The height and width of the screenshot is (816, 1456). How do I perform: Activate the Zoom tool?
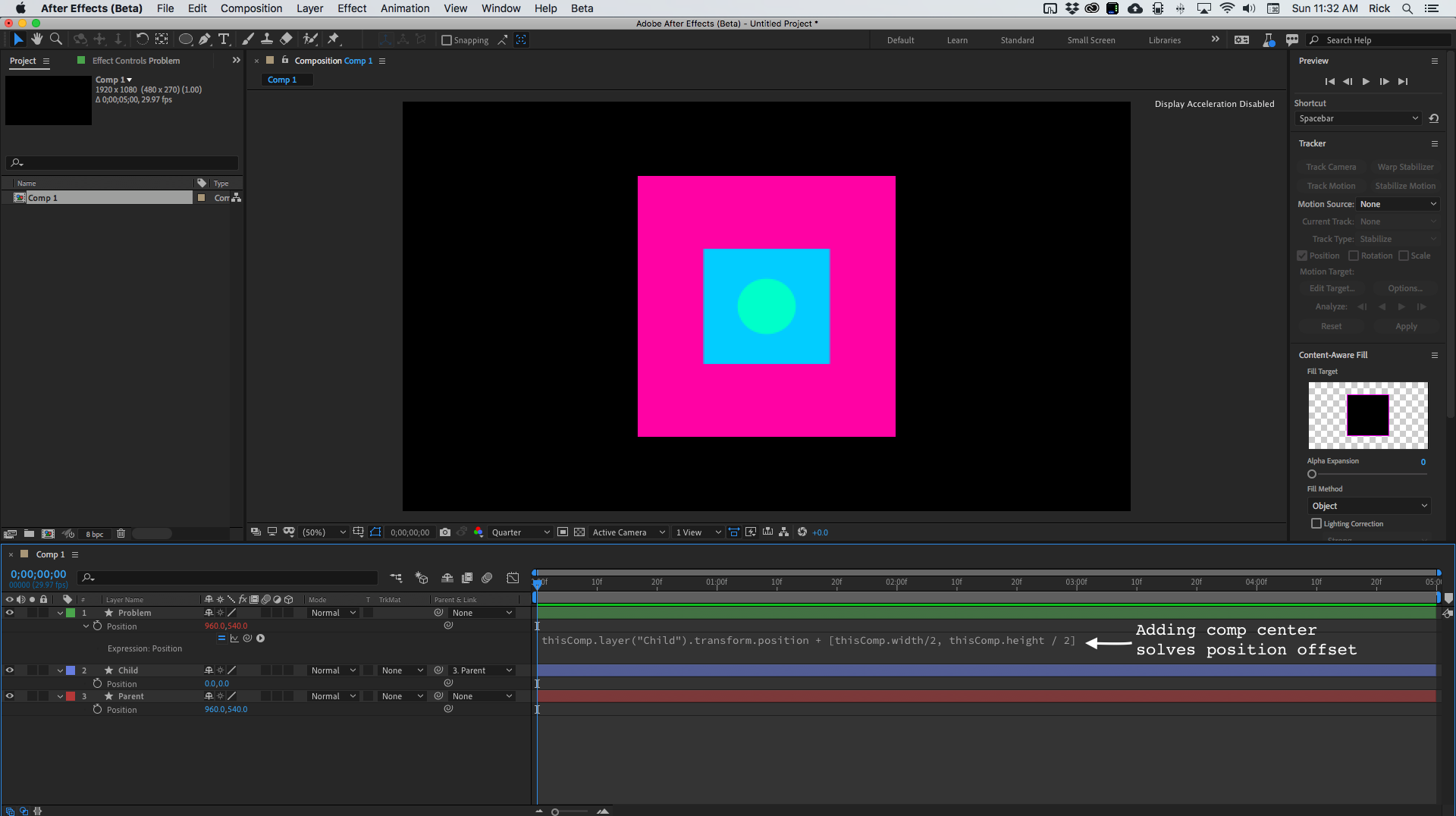click(55, 39)
